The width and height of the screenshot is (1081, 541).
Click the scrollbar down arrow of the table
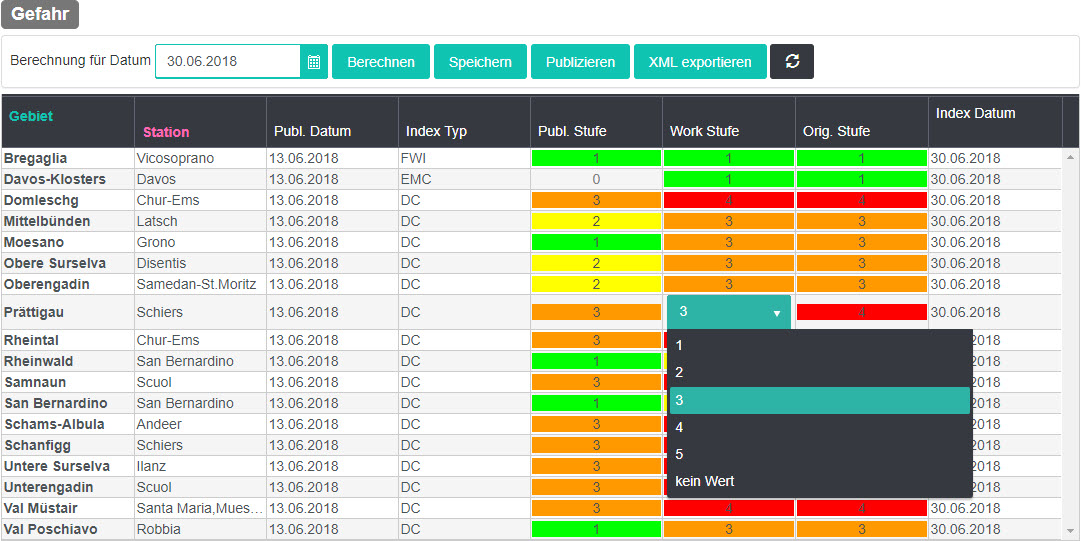1071,531
